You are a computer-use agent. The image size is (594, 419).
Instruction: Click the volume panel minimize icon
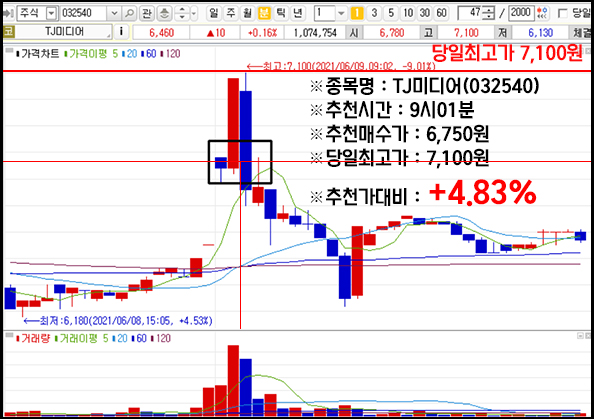point(580,336)
